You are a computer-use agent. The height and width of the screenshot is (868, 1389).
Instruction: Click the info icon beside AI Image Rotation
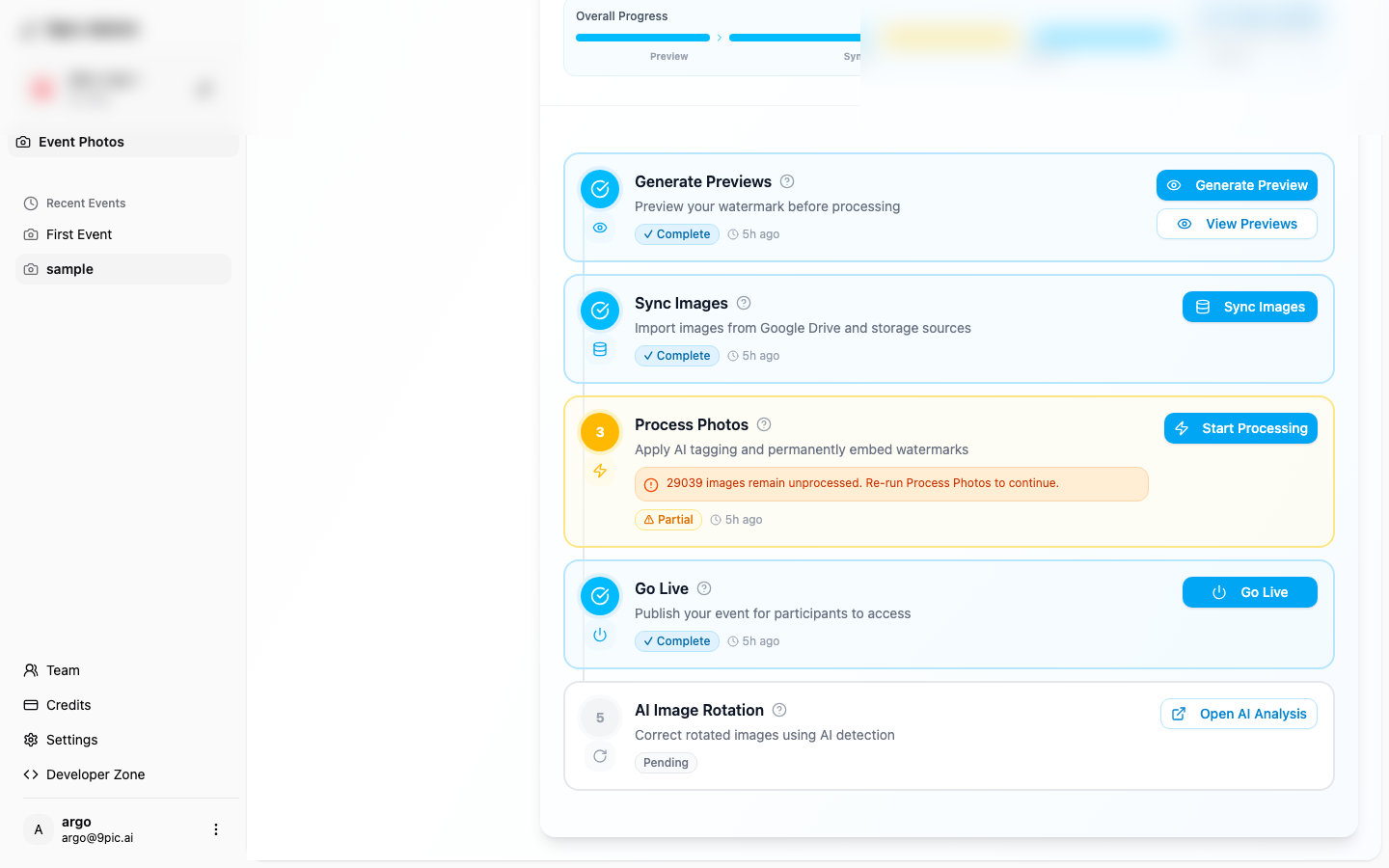(779, 710)
